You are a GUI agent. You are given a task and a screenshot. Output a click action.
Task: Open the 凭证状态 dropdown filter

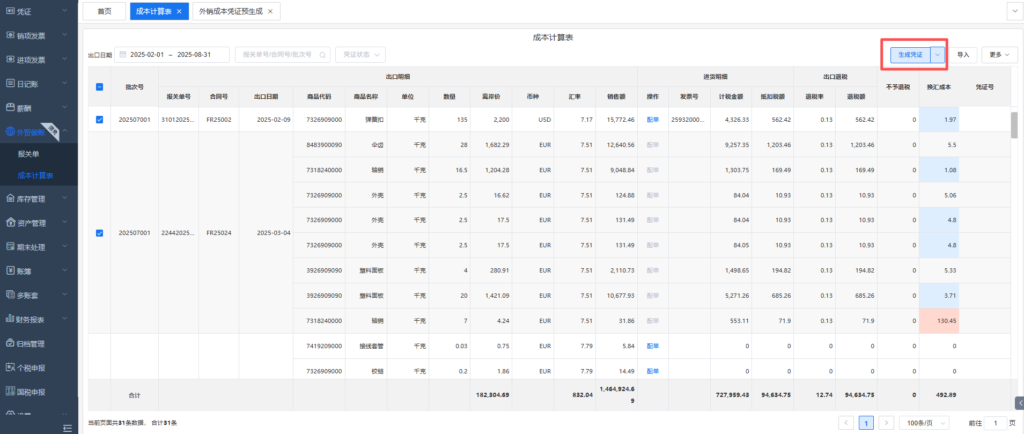pyautogui.click(x=360, y=54)
